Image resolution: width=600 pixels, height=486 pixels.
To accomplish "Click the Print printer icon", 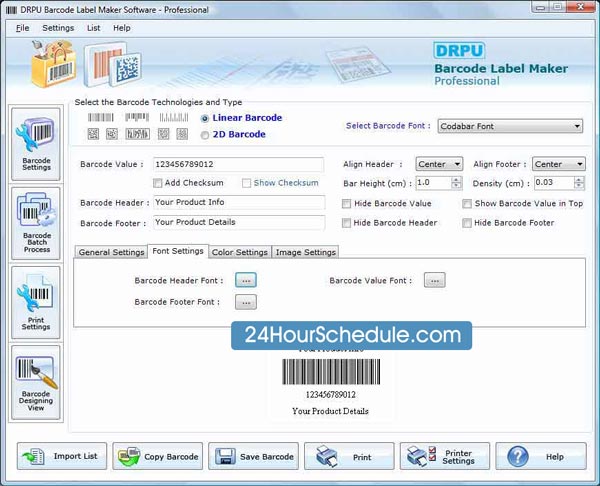I will 327,456.
